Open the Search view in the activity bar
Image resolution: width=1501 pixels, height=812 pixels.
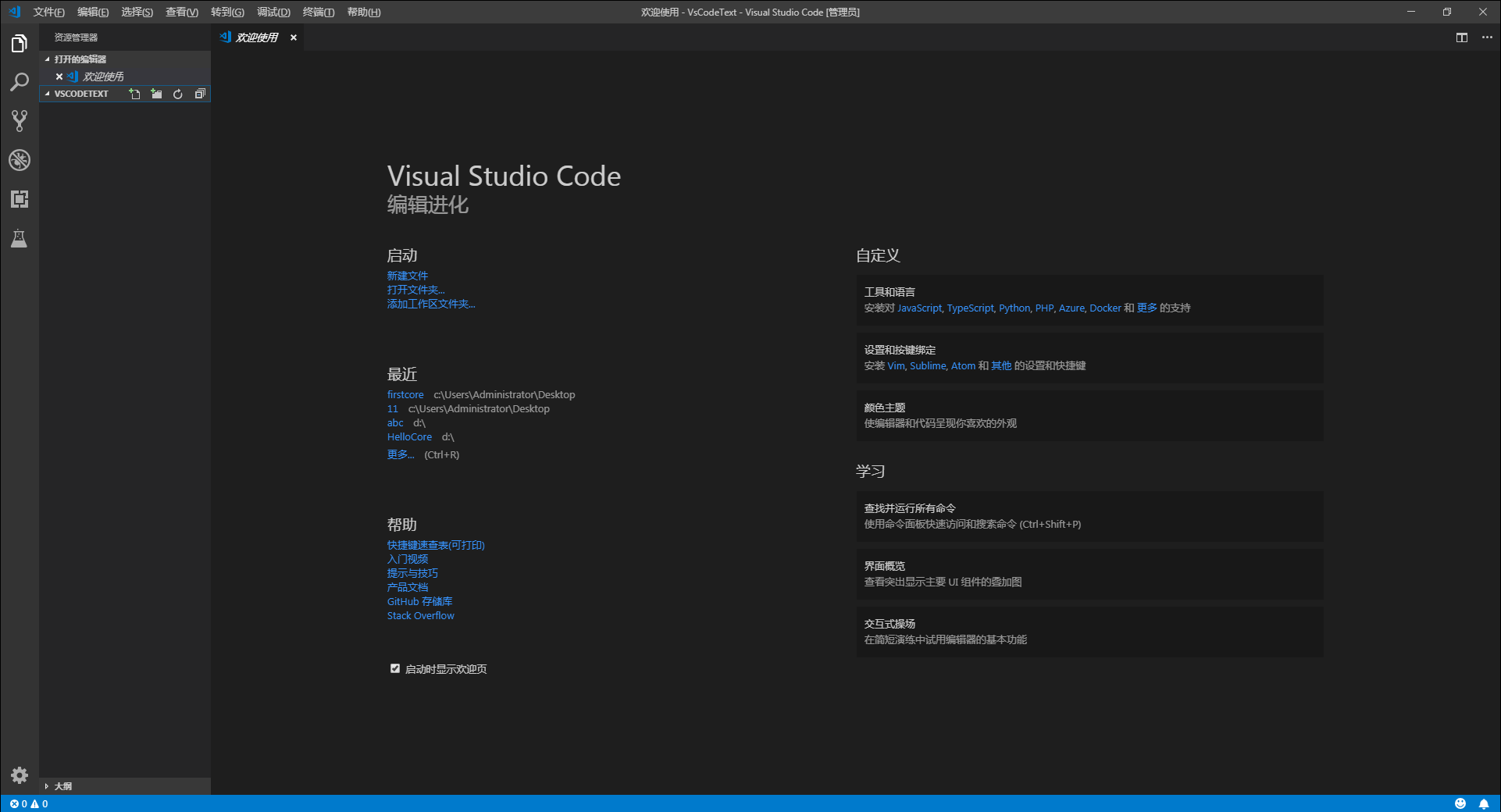point(20,82)
